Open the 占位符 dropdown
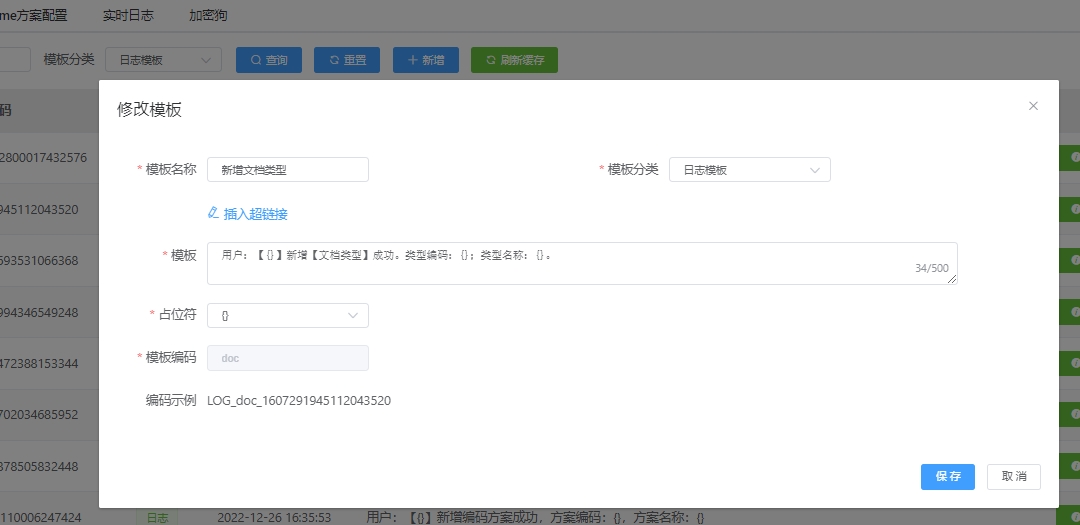 pos(288,316)
